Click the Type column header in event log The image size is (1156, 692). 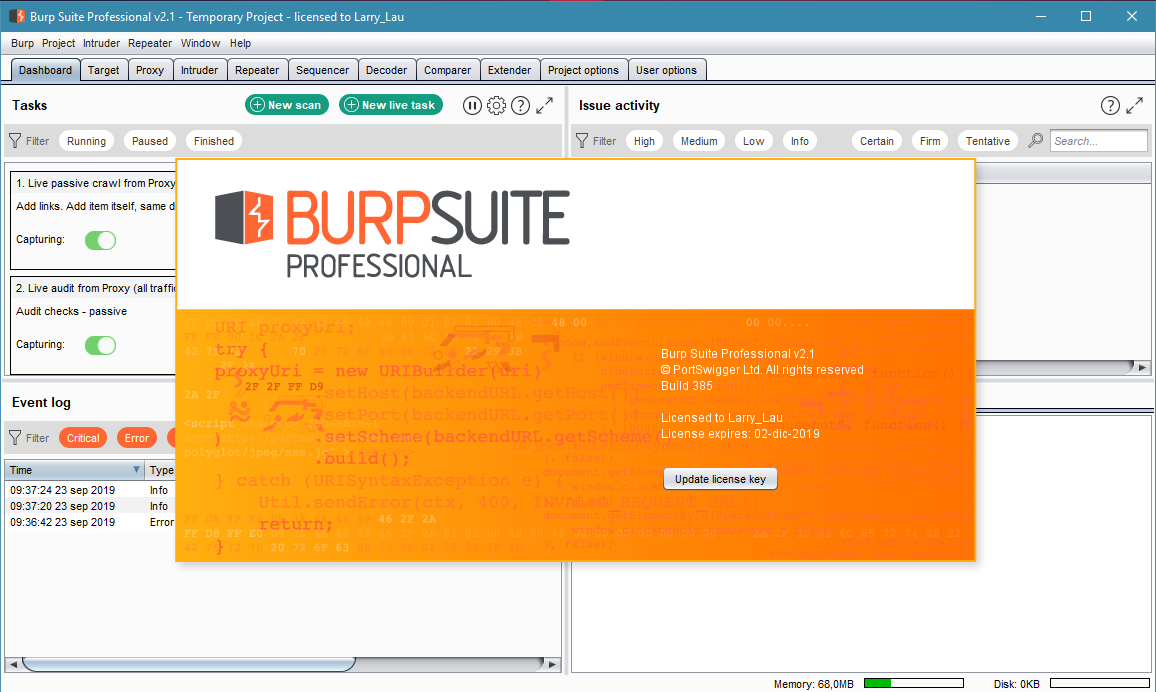[x=161, y=469]
